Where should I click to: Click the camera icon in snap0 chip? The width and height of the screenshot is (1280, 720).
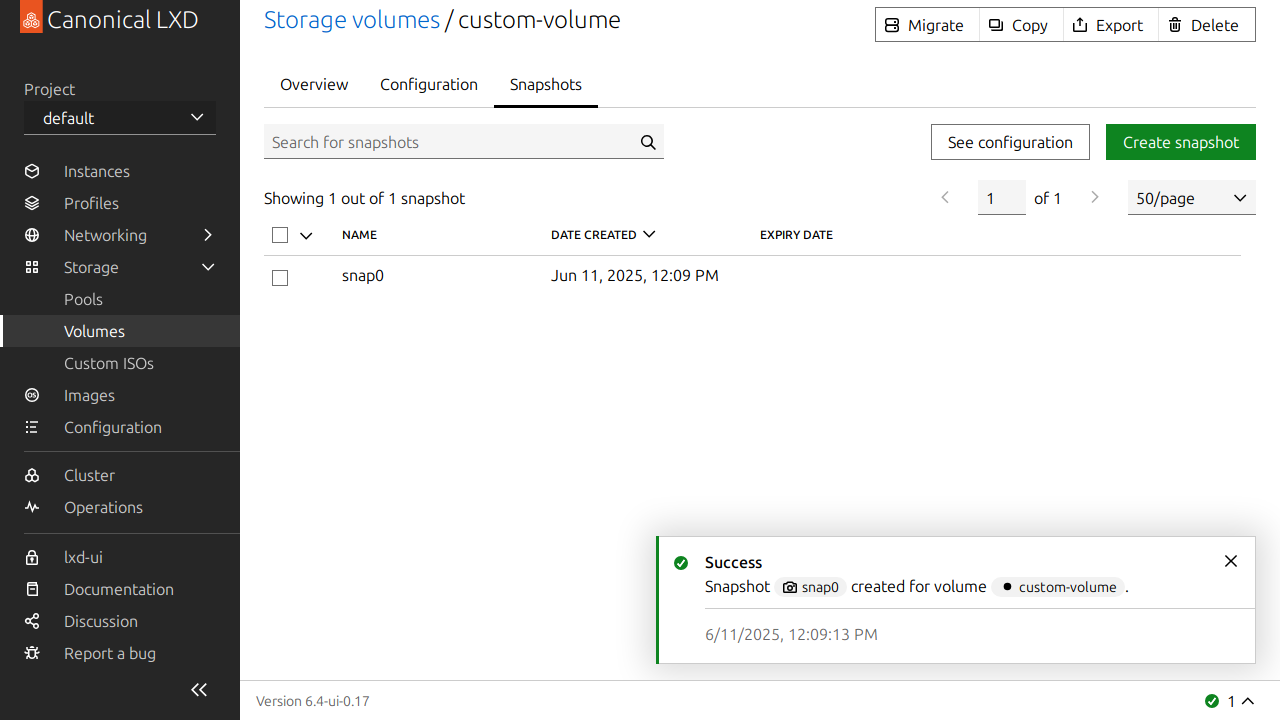790,587
